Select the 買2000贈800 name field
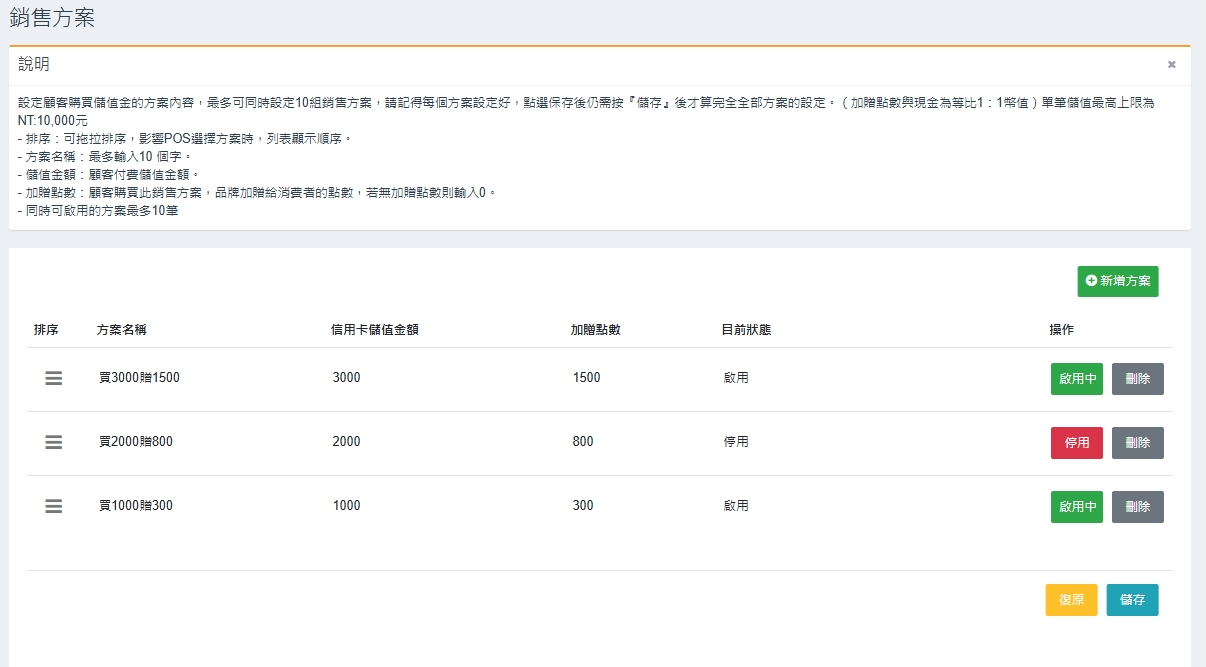This screenshot has width=1206, height=667. click(x=136, y=442)
